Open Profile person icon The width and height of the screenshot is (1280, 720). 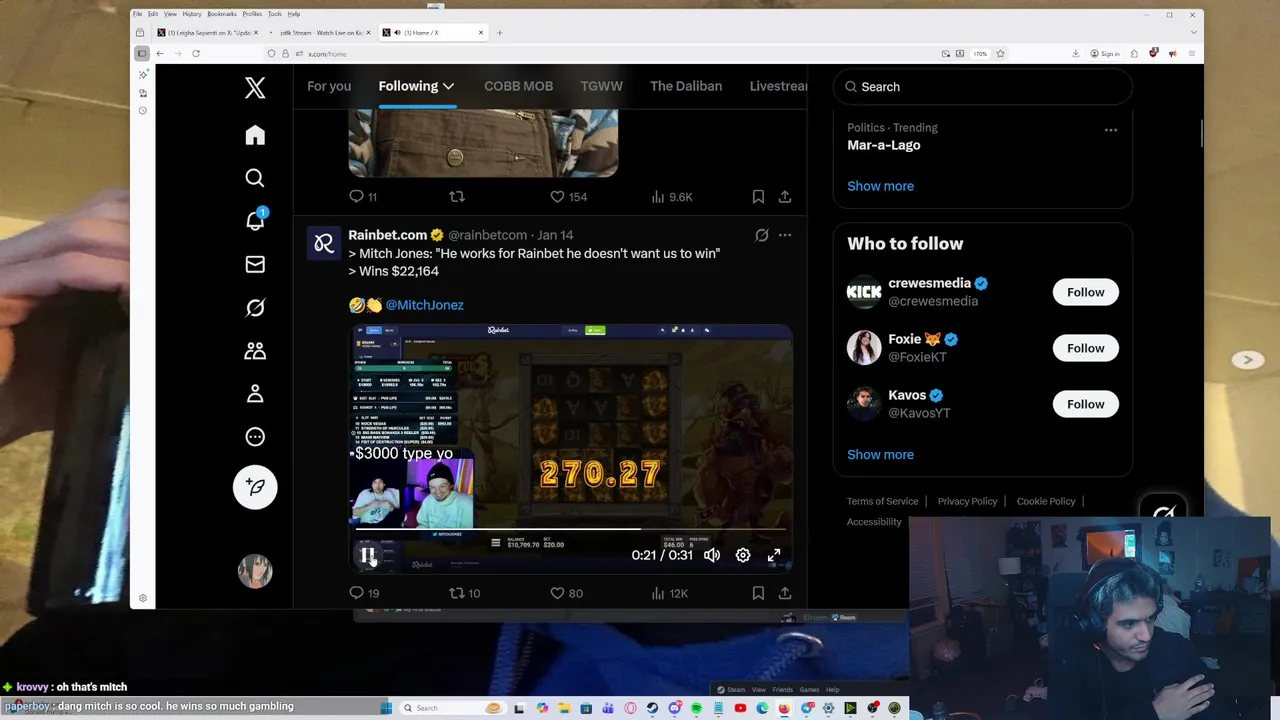[x=255, y=394]
